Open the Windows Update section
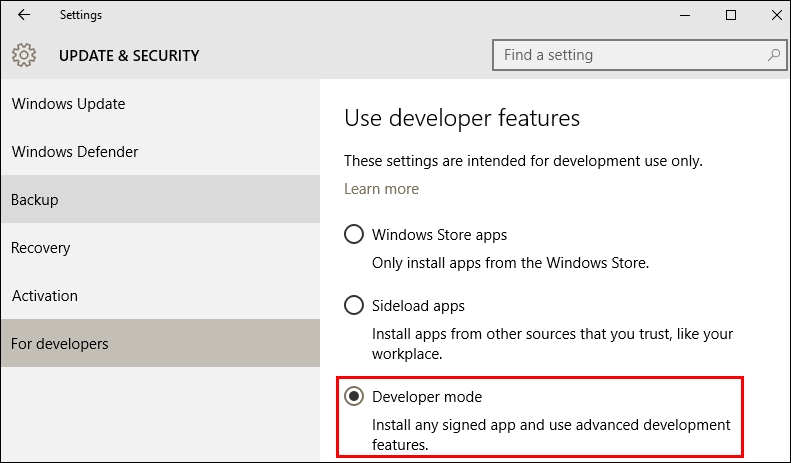Screen dimensions: 791x463 (68, 104)
